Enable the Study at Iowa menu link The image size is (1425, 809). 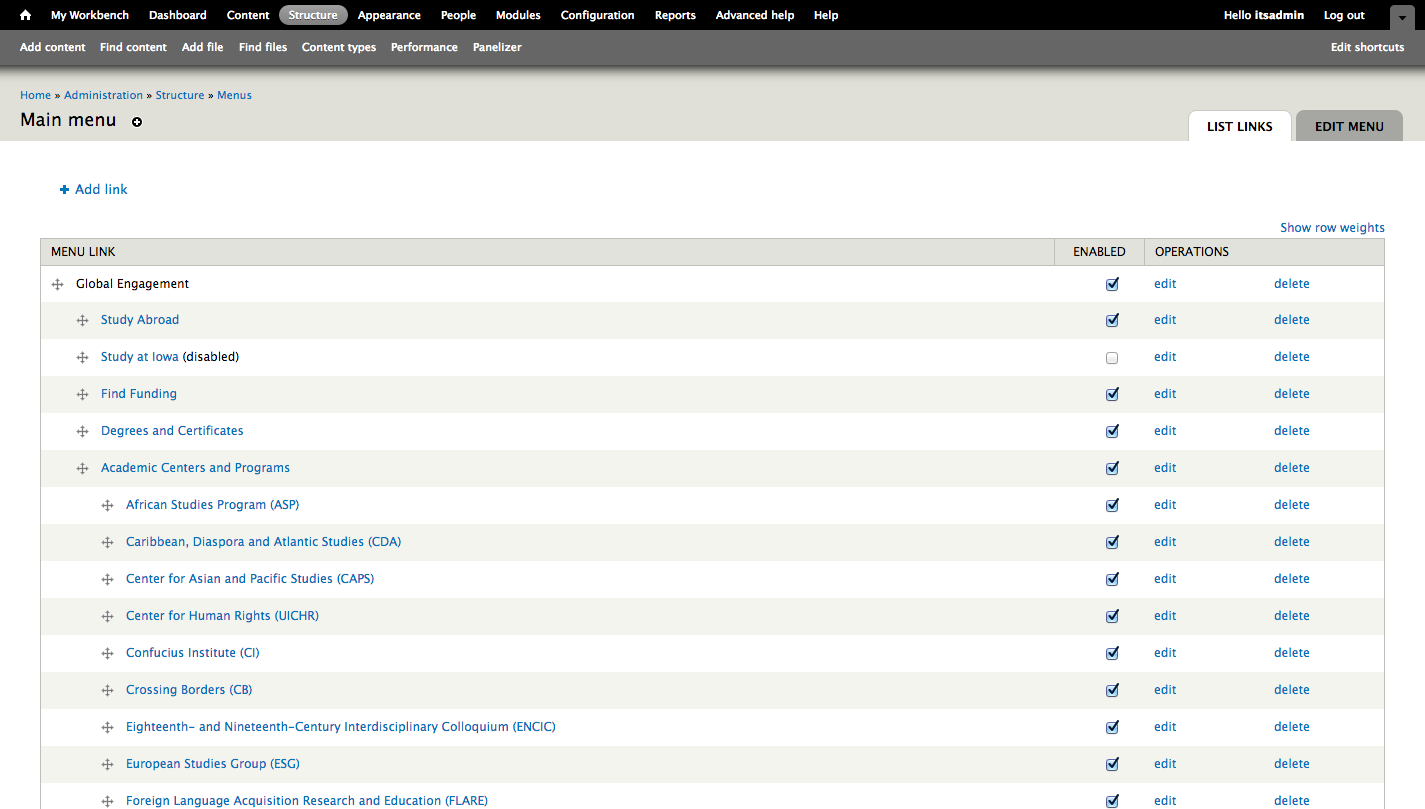[1112, 358]
